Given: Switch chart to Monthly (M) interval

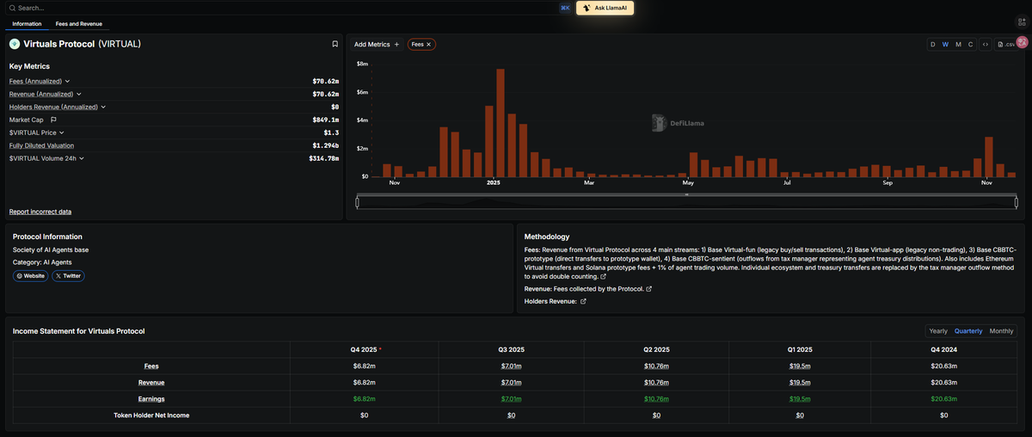Looking at the screenshot, I should click(x=958, y=44).
